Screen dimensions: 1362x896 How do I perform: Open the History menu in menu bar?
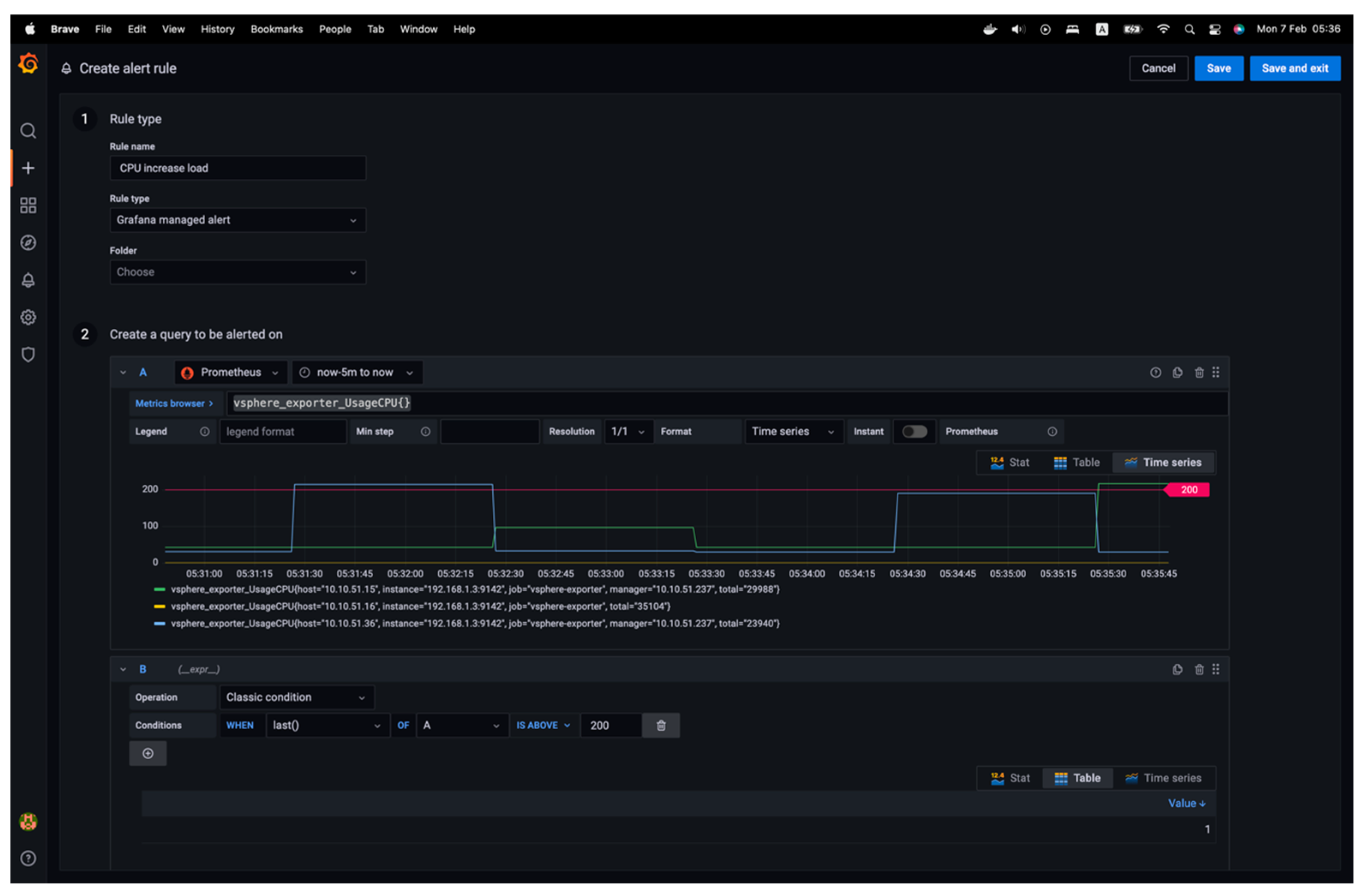[218, 29]
